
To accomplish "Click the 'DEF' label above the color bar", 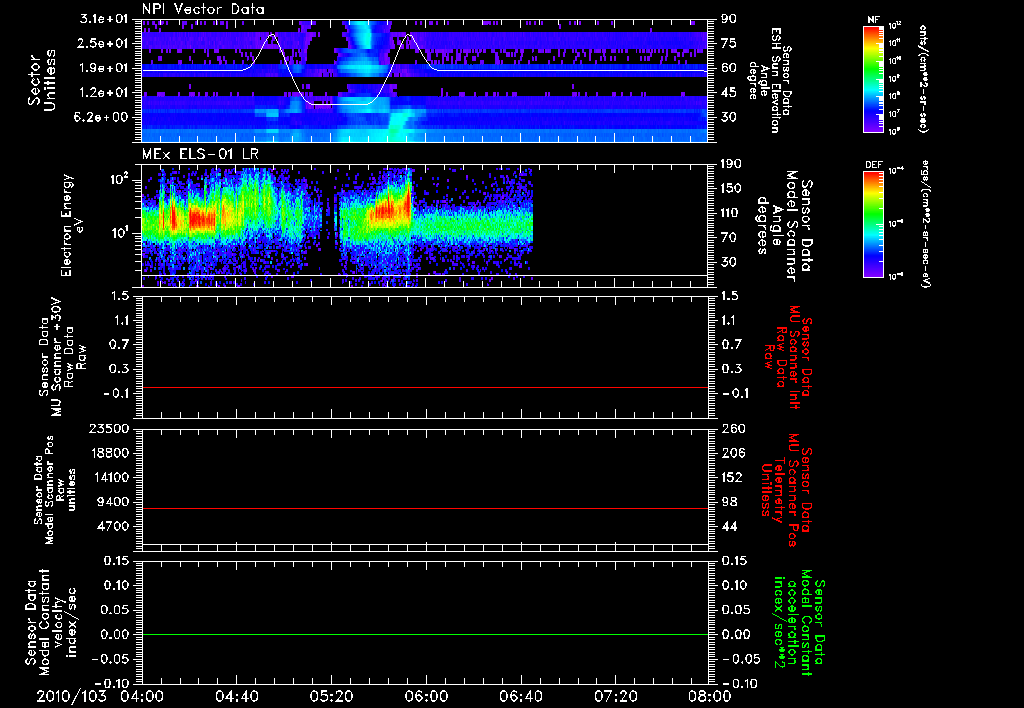I will tap(874, 165).
